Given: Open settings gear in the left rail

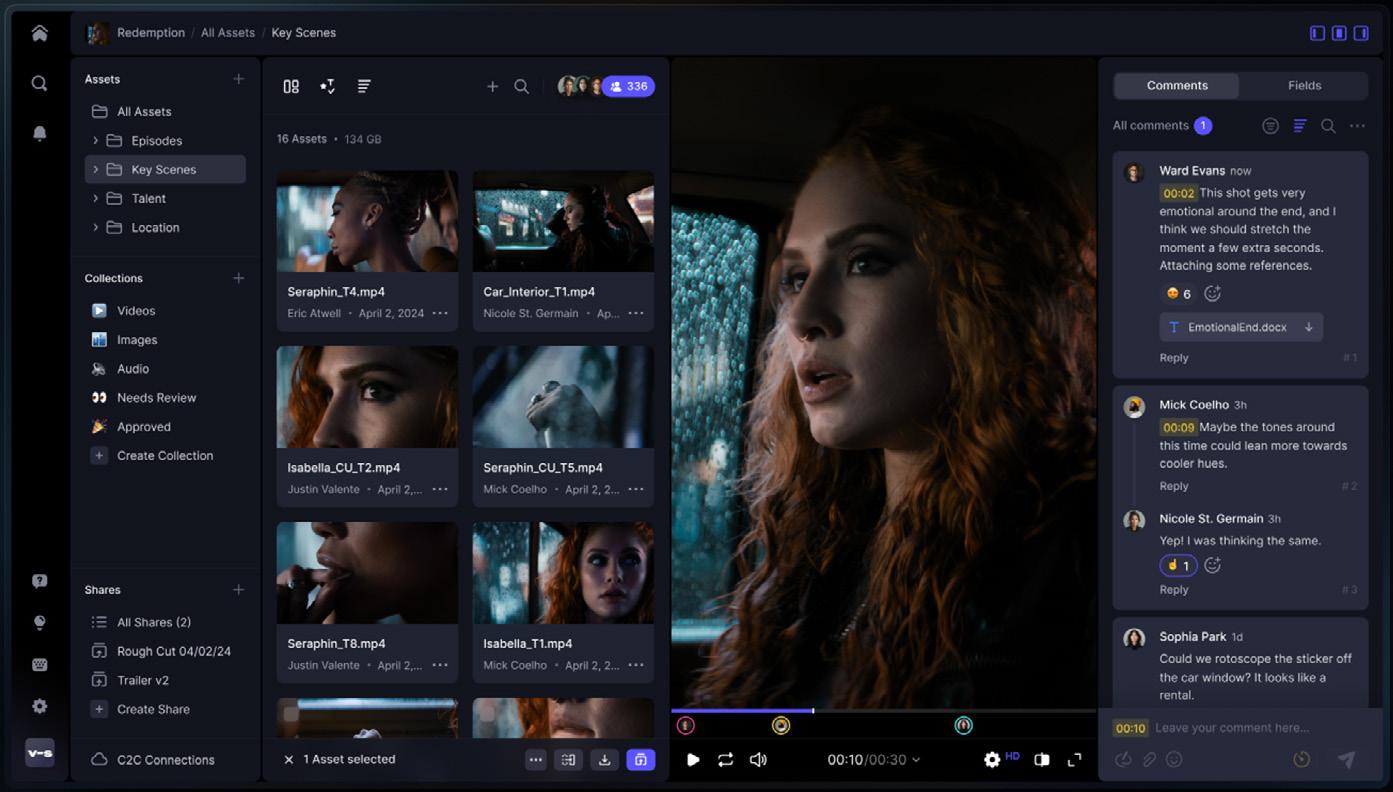Looking at the screenshot, I should coord(39,706).
